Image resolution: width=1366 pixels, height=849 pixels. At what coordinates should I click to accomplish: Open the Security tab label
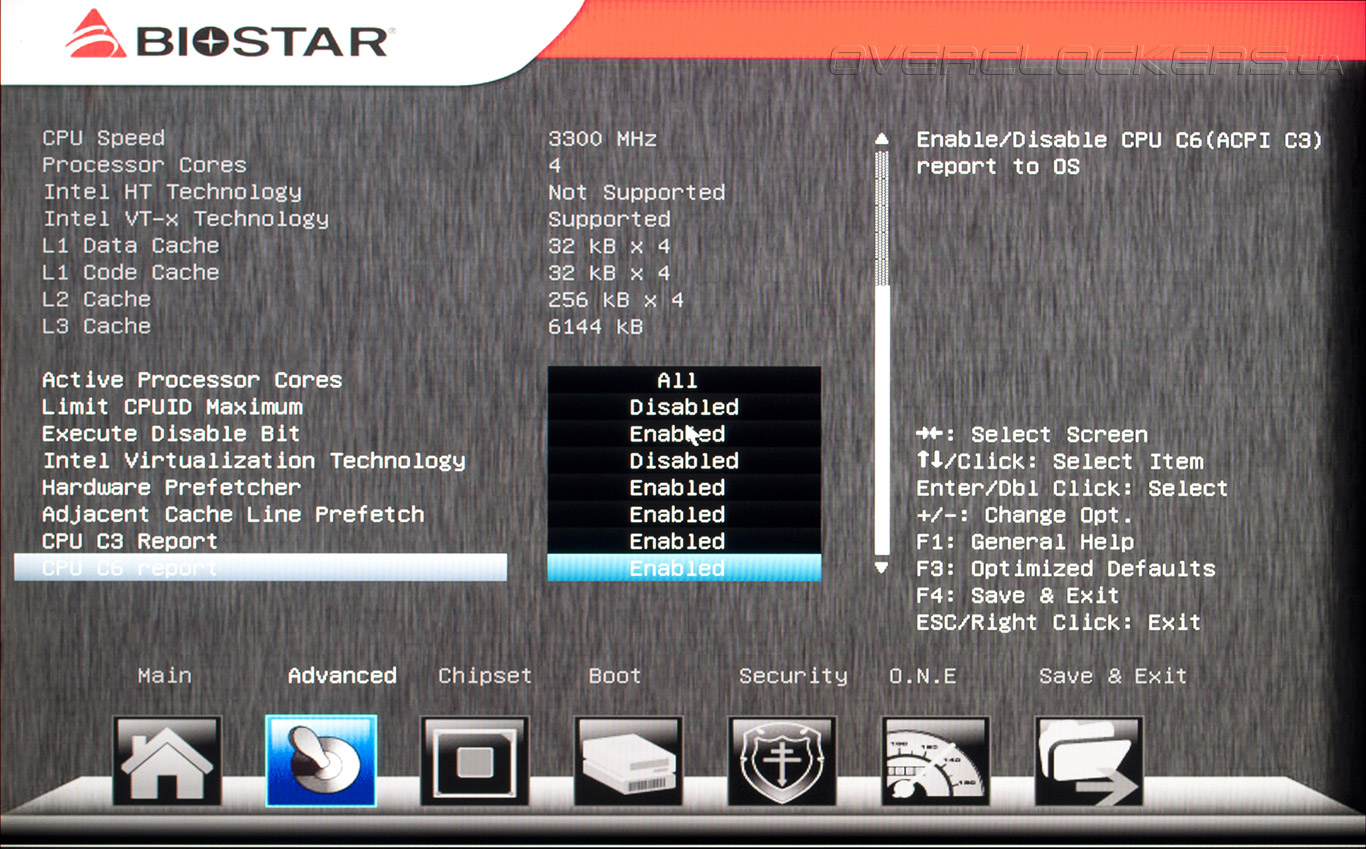point(793,676)
